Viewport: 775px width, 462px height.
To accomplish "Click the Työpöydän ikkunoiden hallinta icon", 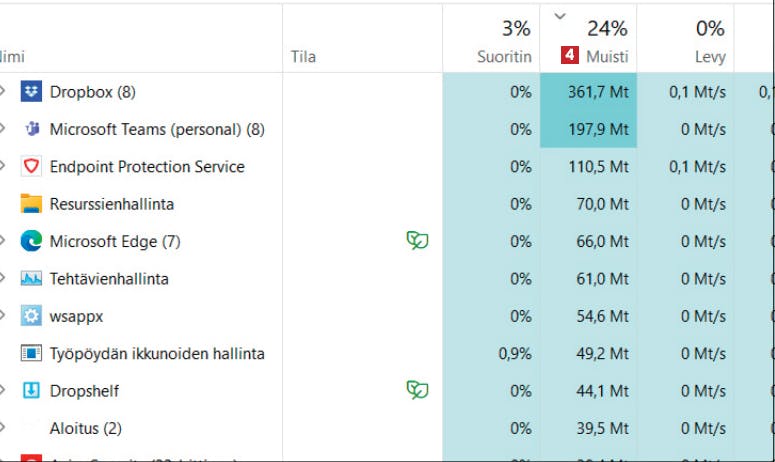I will (x=31, y=354).
